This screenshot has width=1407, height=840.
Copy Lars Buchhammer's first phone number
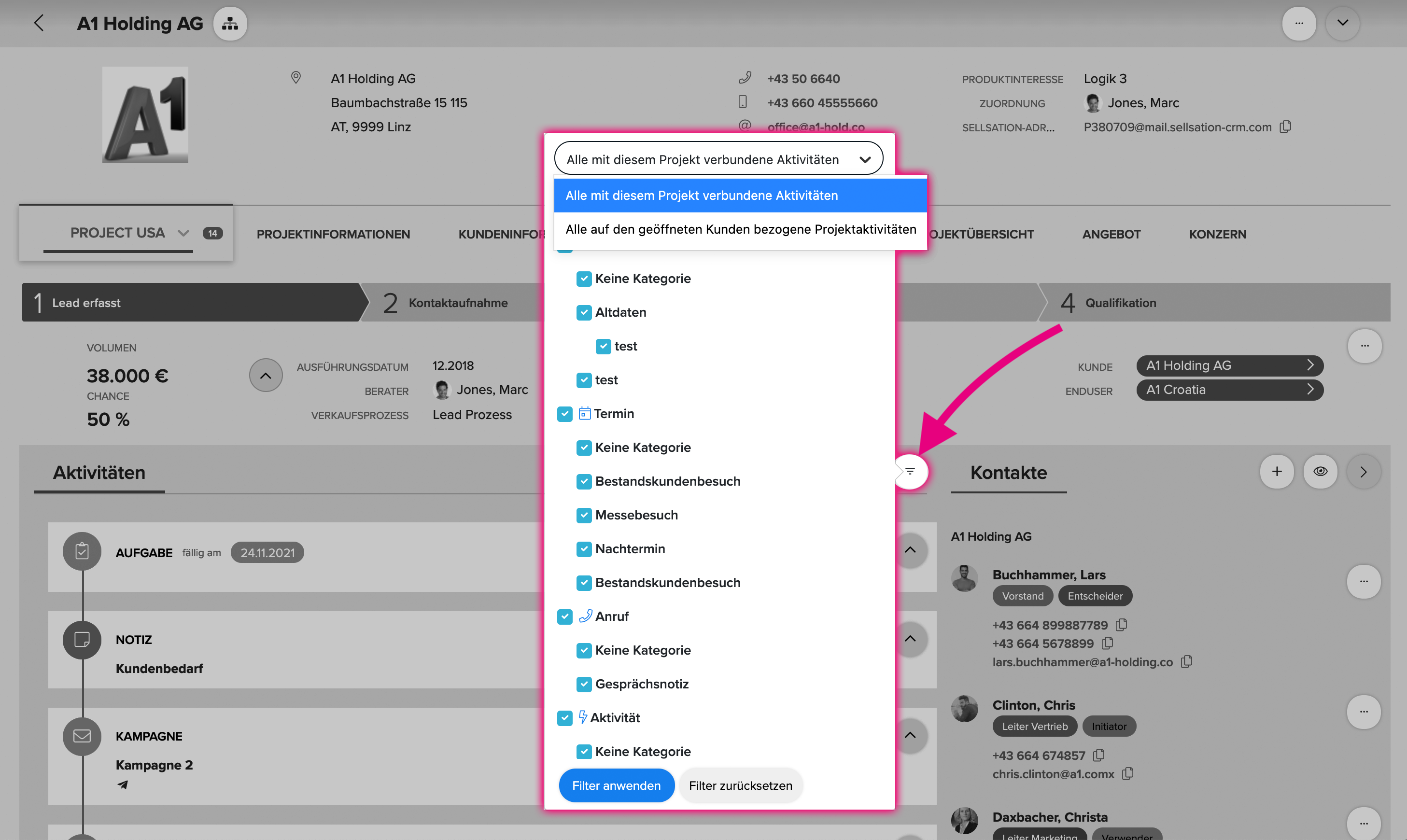click(x=1121, y=625)
